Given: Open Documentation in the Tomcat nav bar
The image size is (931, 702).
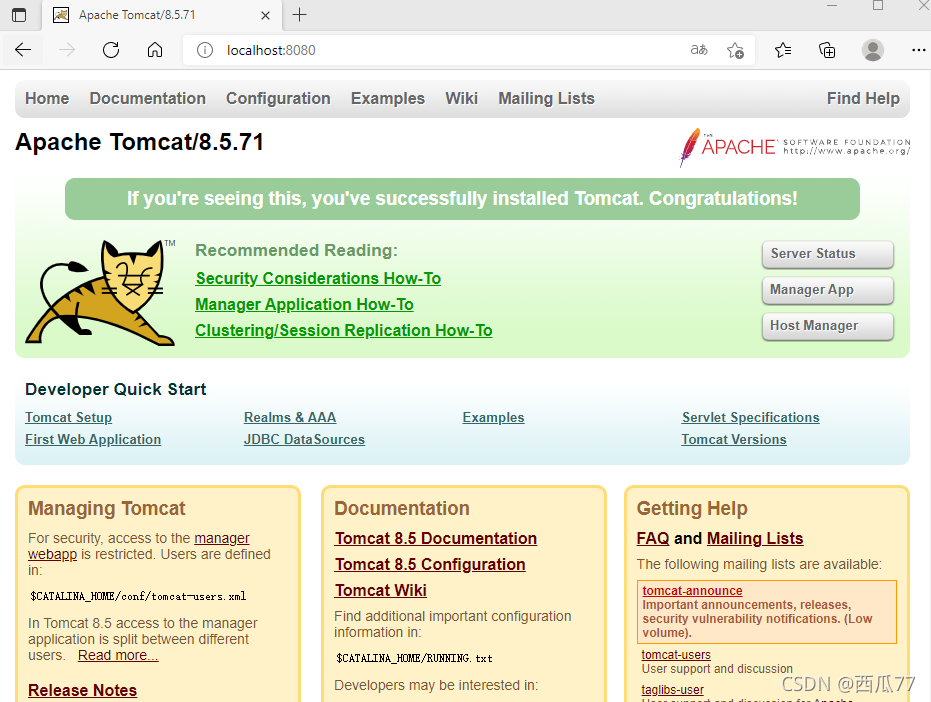Looking at the screenshot, I should coord(148,98).
